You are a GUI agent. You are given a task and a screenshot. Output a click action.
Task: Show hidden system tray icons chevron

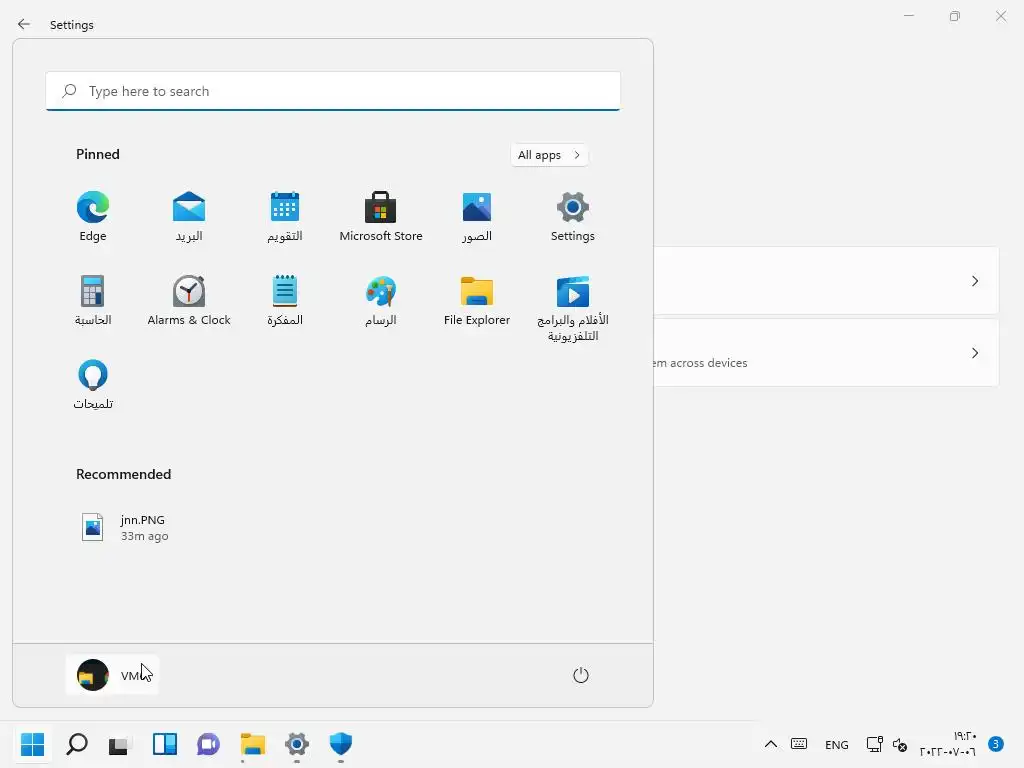771,744
